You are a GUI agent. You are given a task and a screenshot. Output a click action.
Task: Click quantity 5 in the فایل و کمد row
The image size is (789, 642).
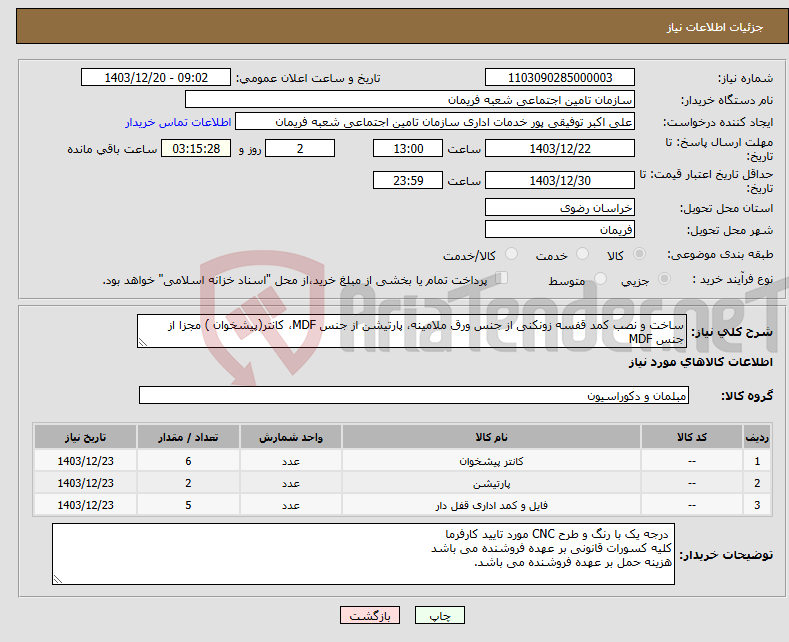(x=188, y=505)
